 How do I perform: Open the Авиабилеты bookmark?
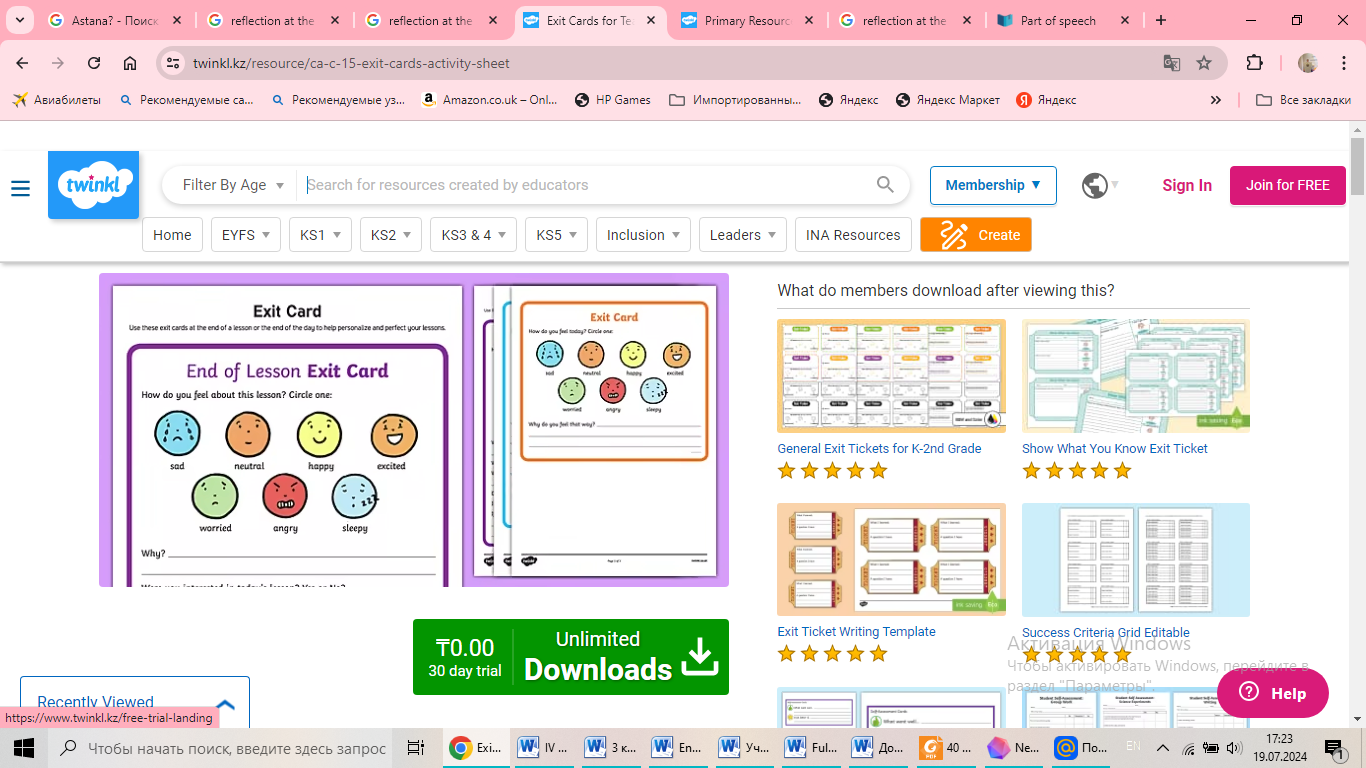57,100
